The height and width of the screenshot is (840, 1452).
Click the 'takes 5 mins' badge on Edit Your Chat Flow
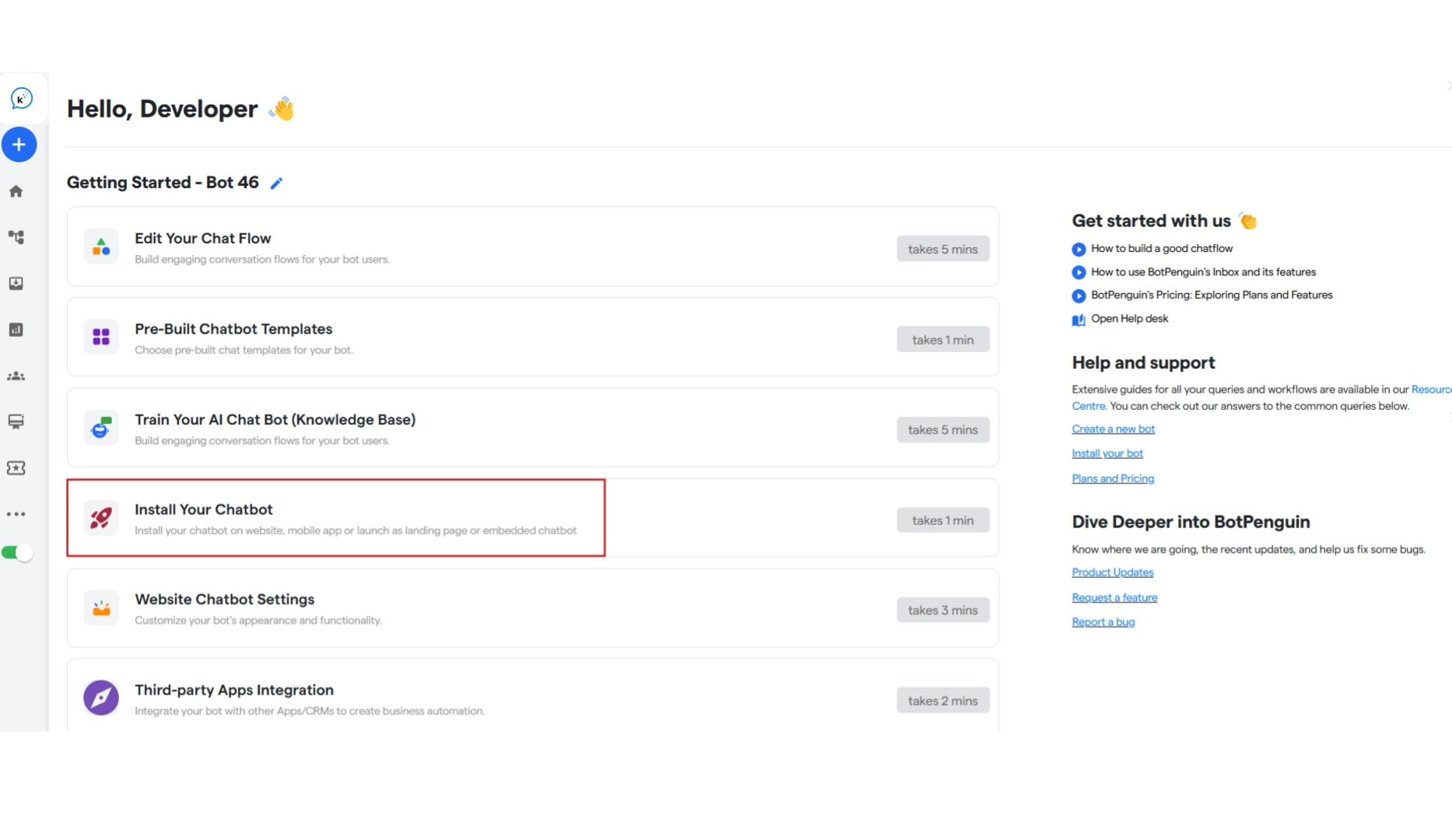[943, 249]
